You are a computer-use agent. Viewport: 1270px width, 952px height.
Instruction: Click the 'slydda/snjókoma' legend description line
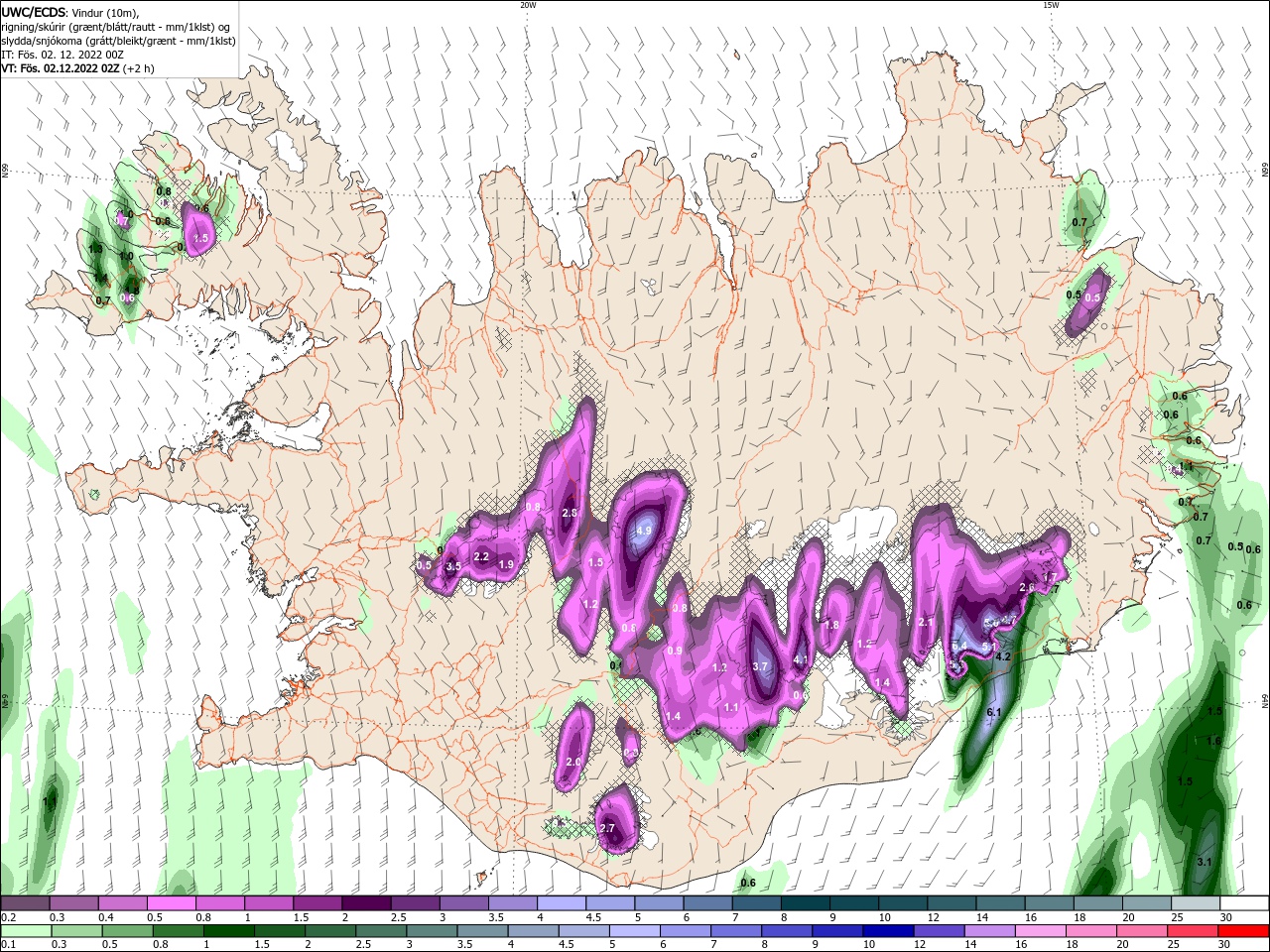tap(118, 41)
